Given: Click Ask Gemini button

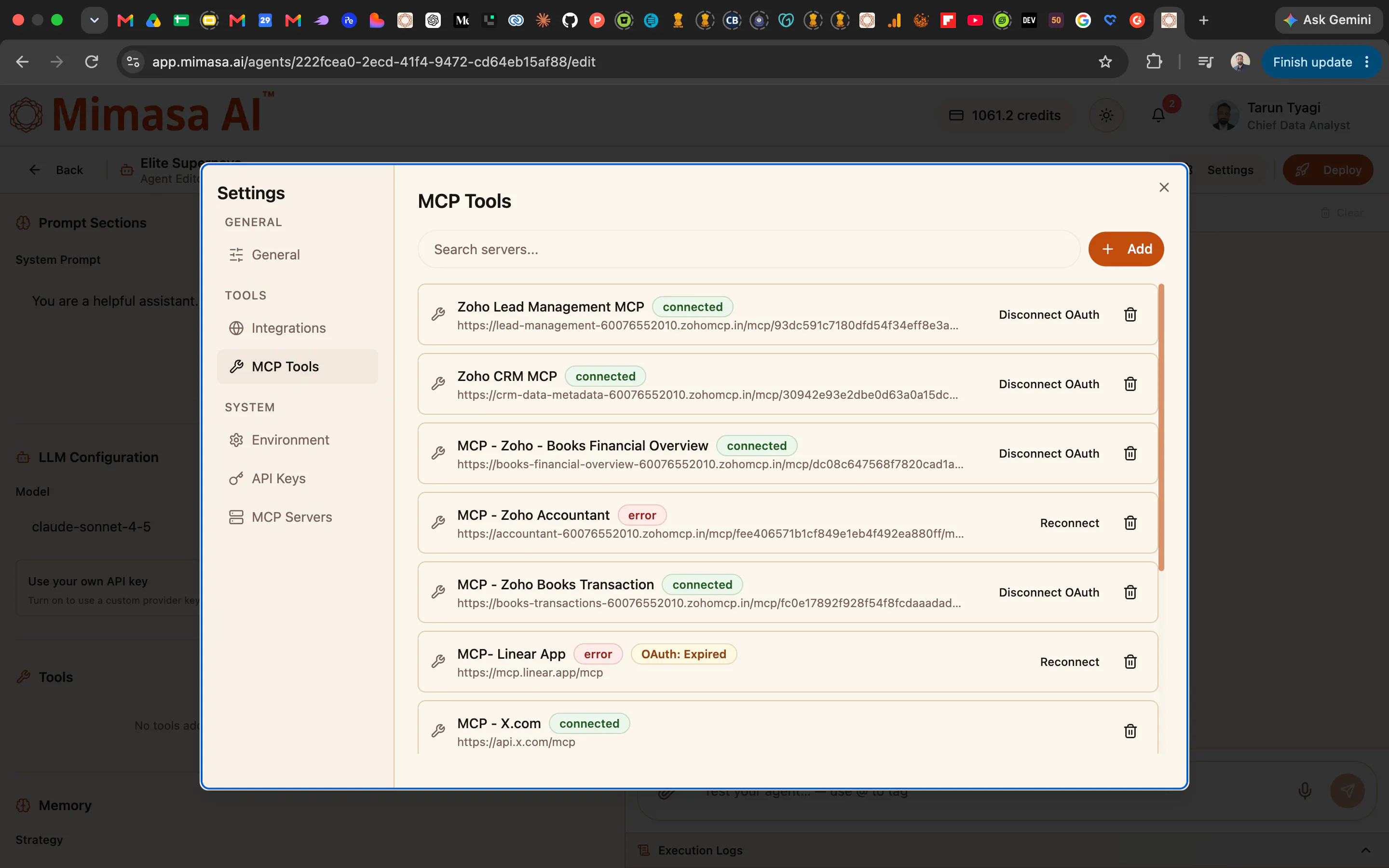Looking at the screenshot, I should click(x=1328, y=20).
